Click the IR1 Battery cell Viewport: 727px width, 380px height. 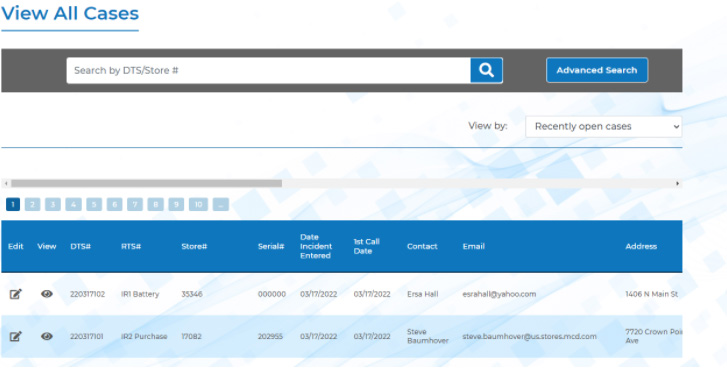(140, 294)
